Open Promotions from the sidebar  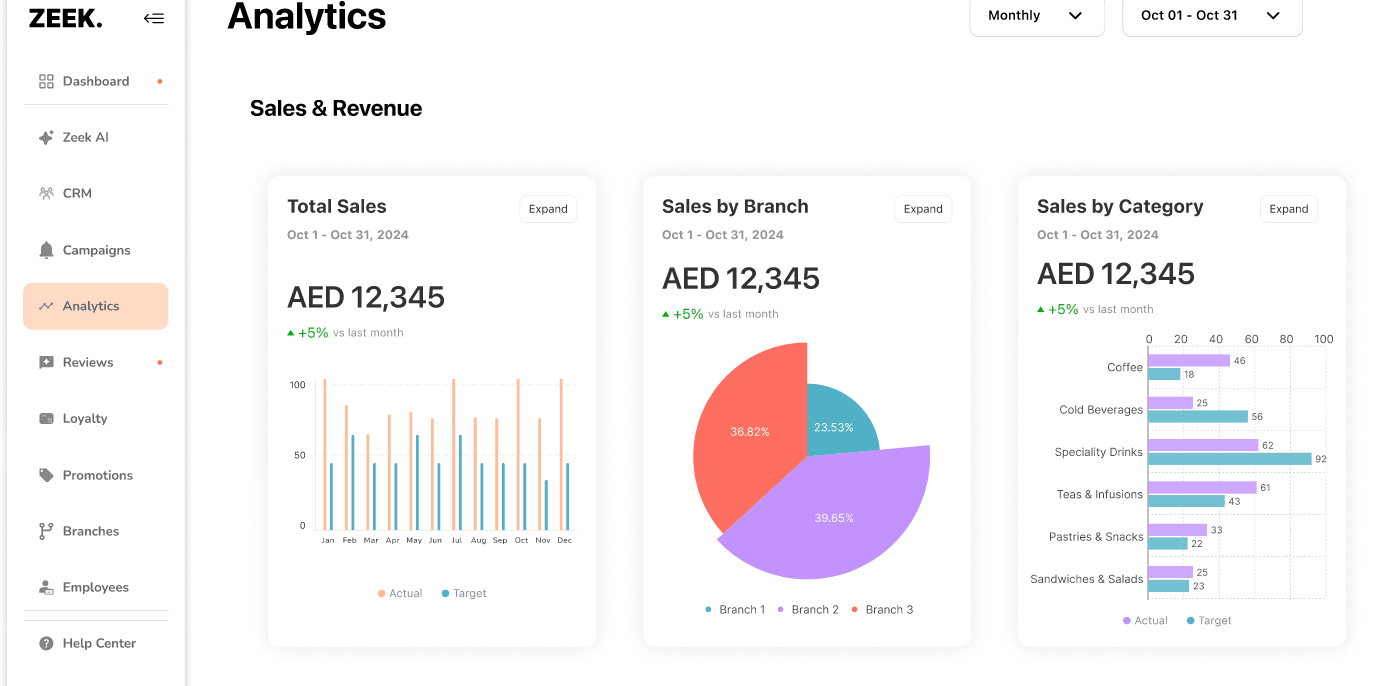point(96,475)
